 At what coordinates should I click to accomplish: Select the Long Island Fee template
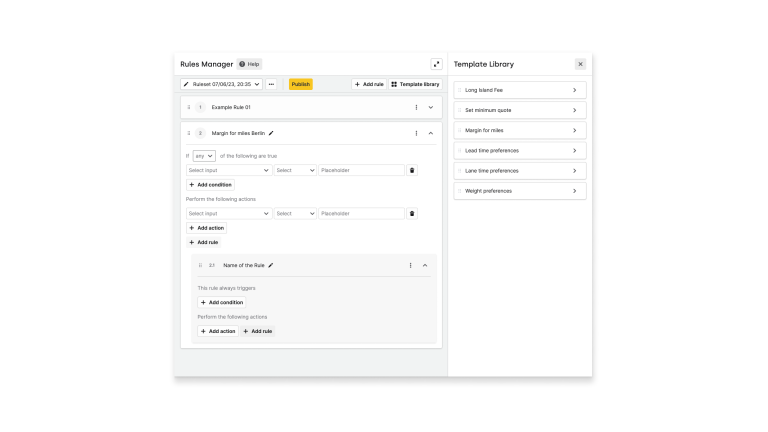(x=520, y=90)
